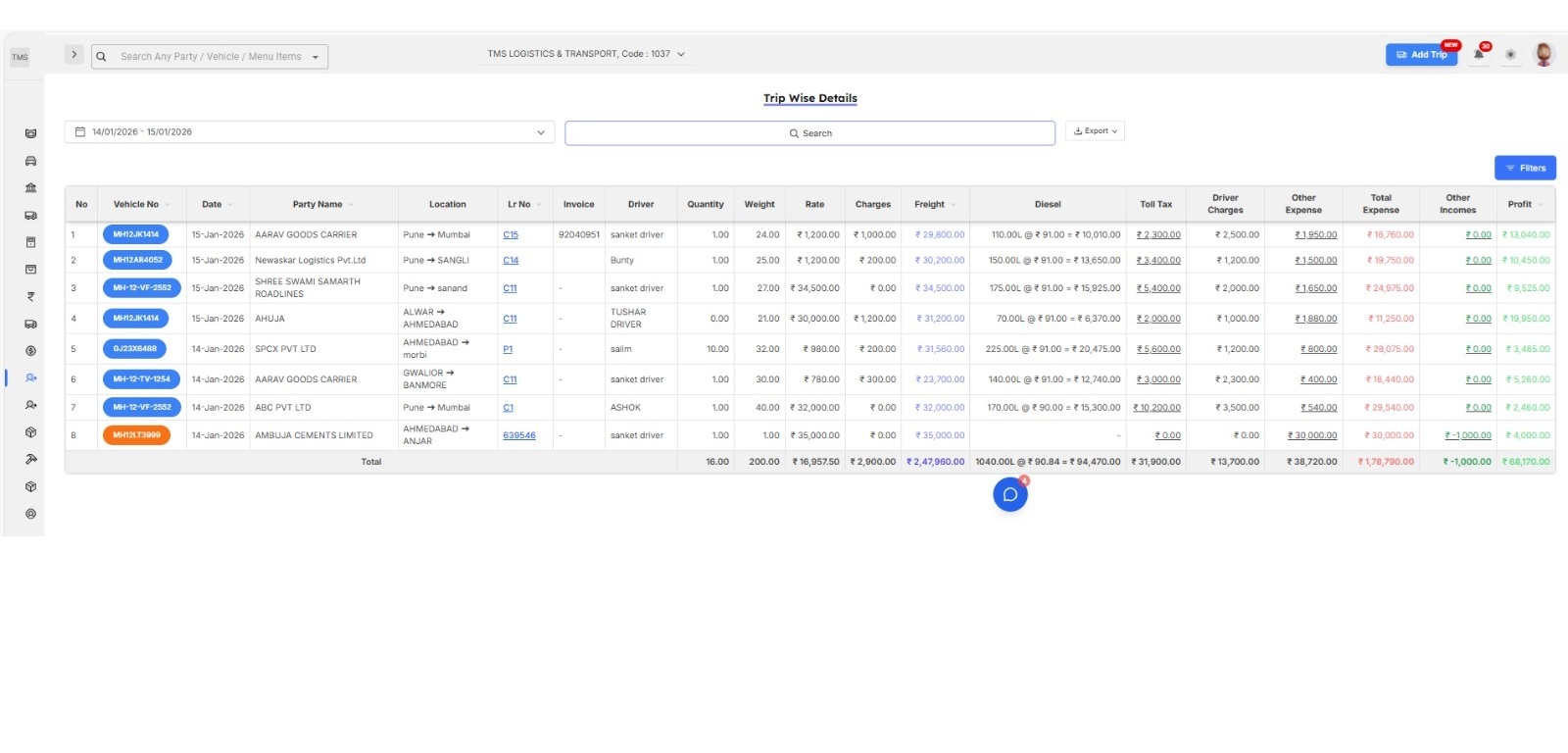Open the bank icon in sidebar
The image size is (1568, 753).
coord(30,188)
